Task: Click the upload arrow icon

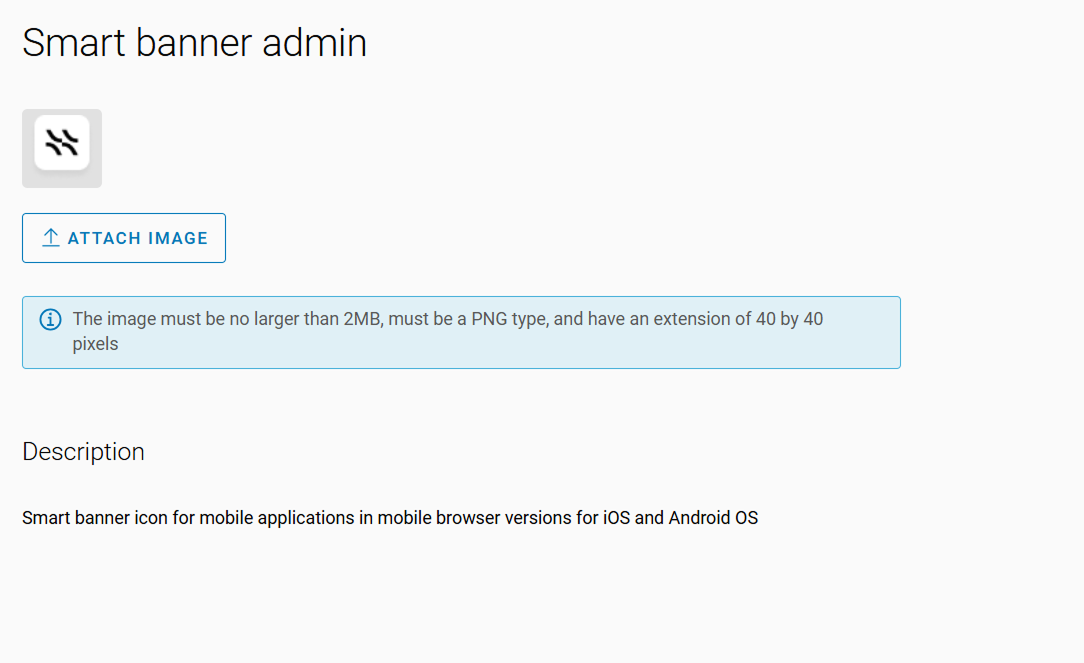Action: tap(51, 238)
